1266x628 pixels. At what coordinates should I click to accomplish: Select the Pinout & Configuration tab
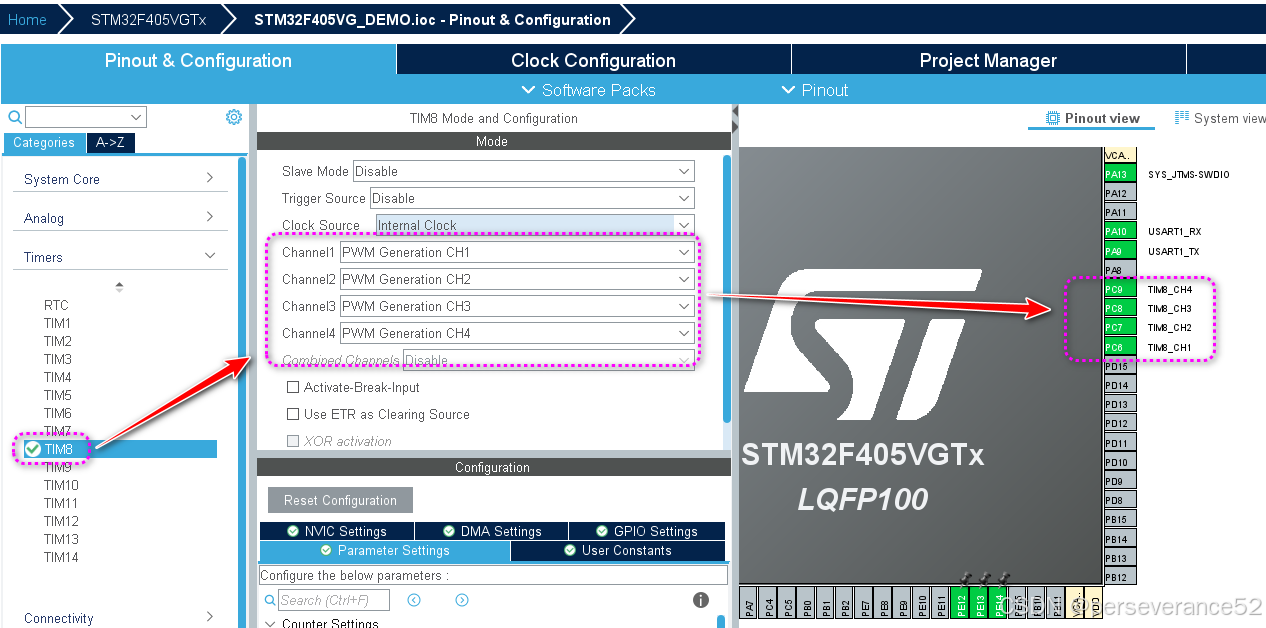coord(198,60)
